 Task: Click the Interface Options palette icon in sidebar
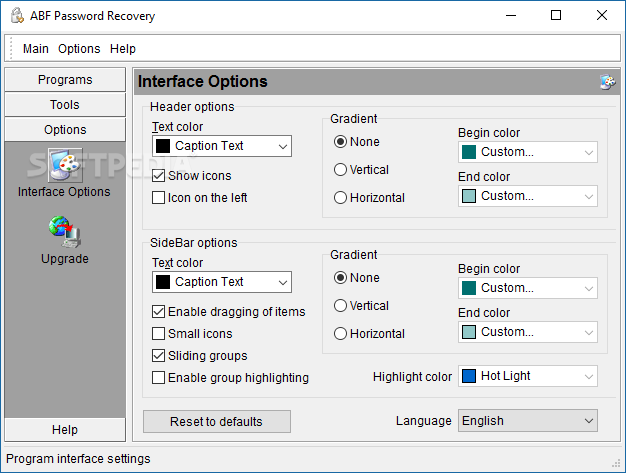65,165
